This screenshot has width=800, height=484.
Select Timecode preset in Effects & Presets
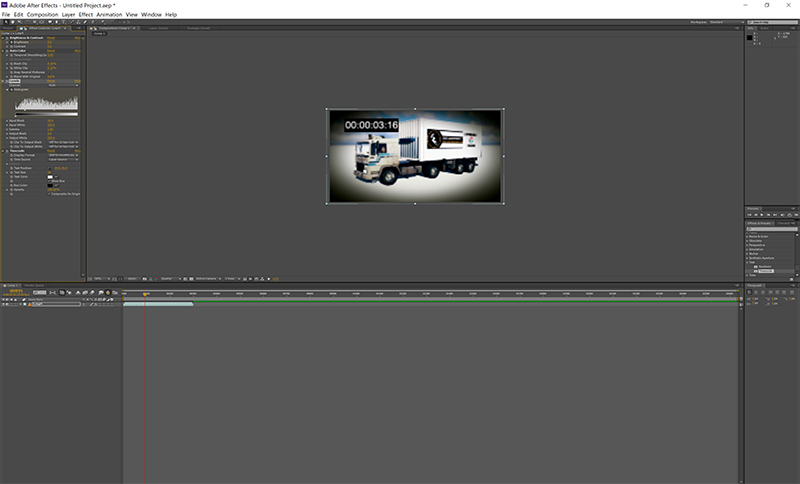(766, 271)
